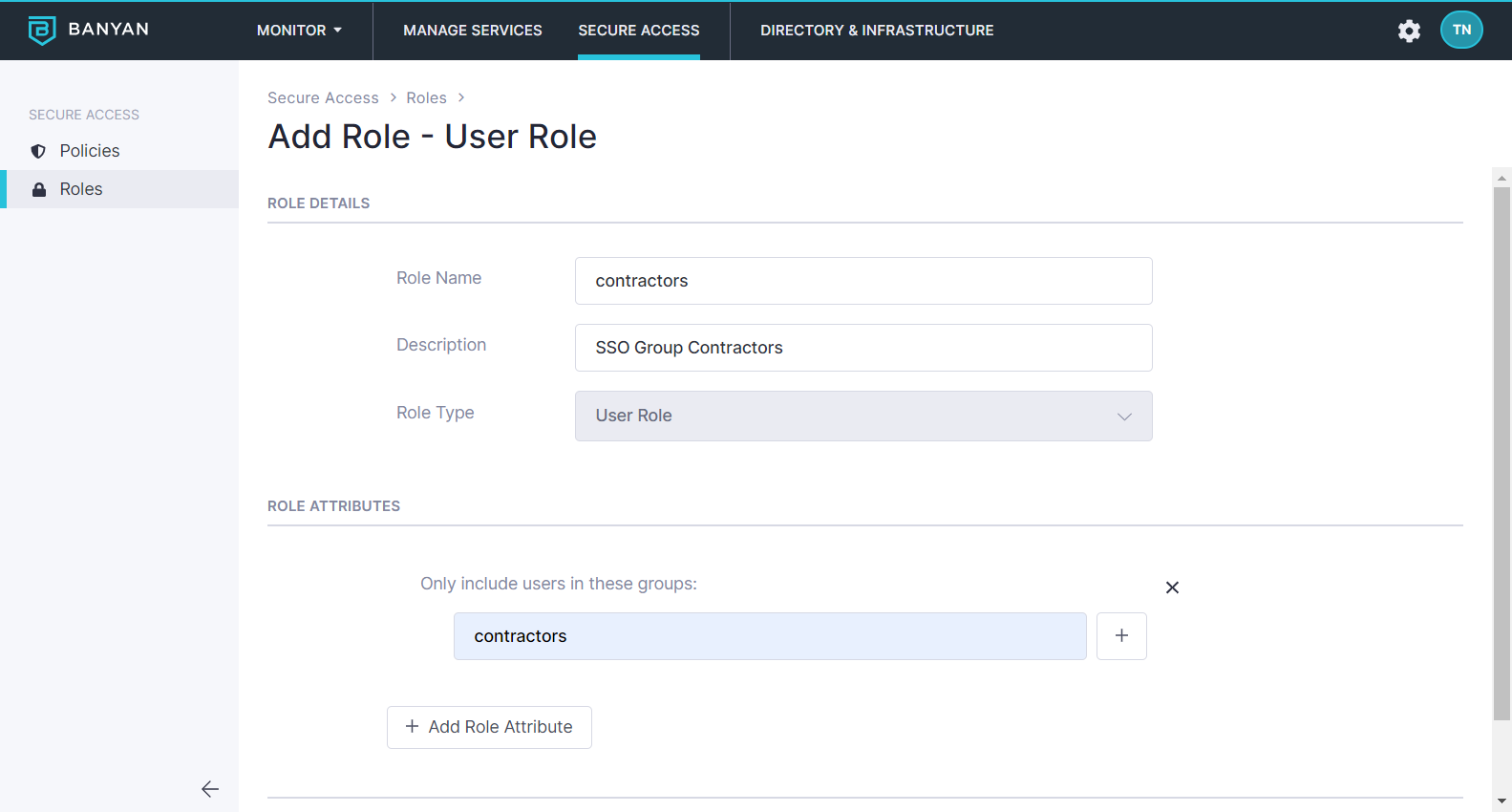Screen dimensions: 1512x812
Task: Click the Add Role - User Role heading
Action: [433, 137]
